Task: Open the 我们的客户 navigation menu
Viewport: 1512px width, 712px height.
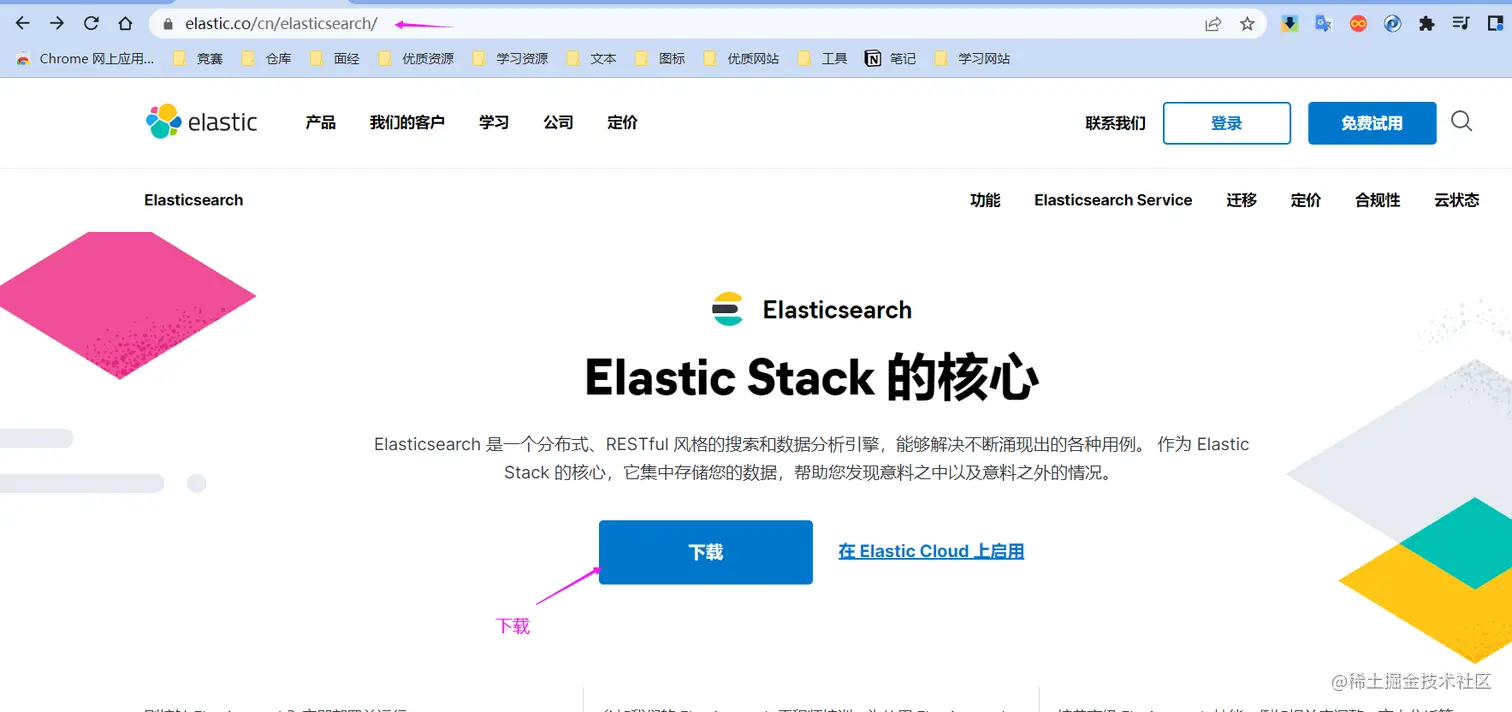Action: click(407, 122)
